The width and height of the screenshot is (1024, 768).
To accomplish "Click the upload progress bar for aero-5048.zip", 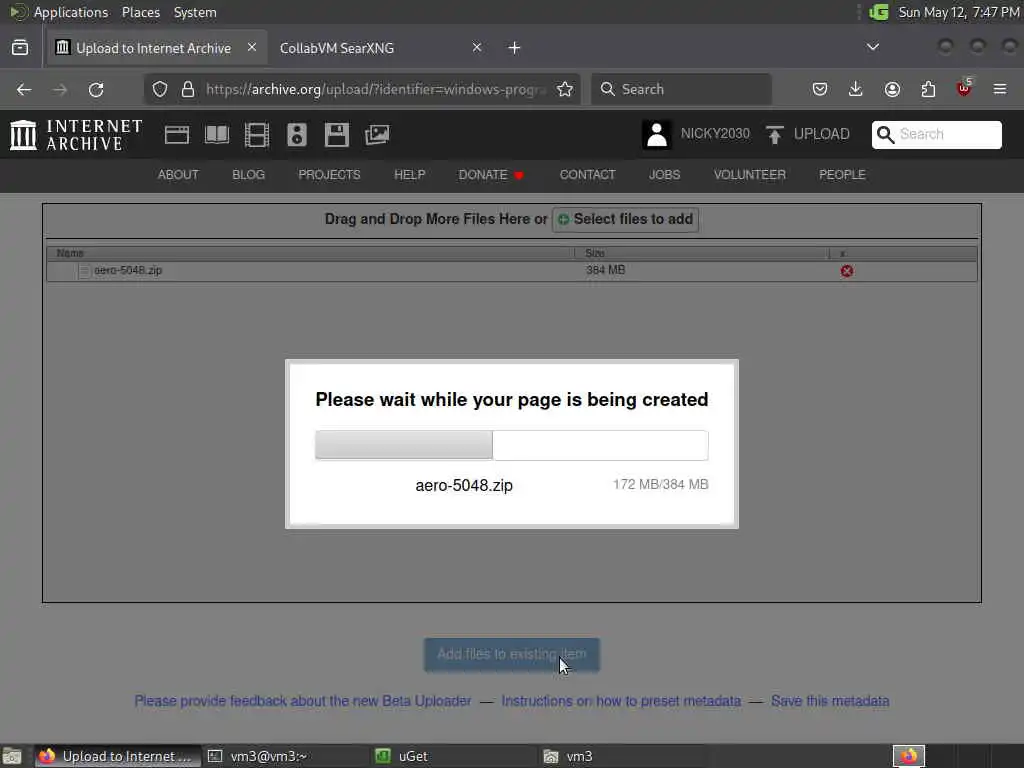I will pos(512,445).
